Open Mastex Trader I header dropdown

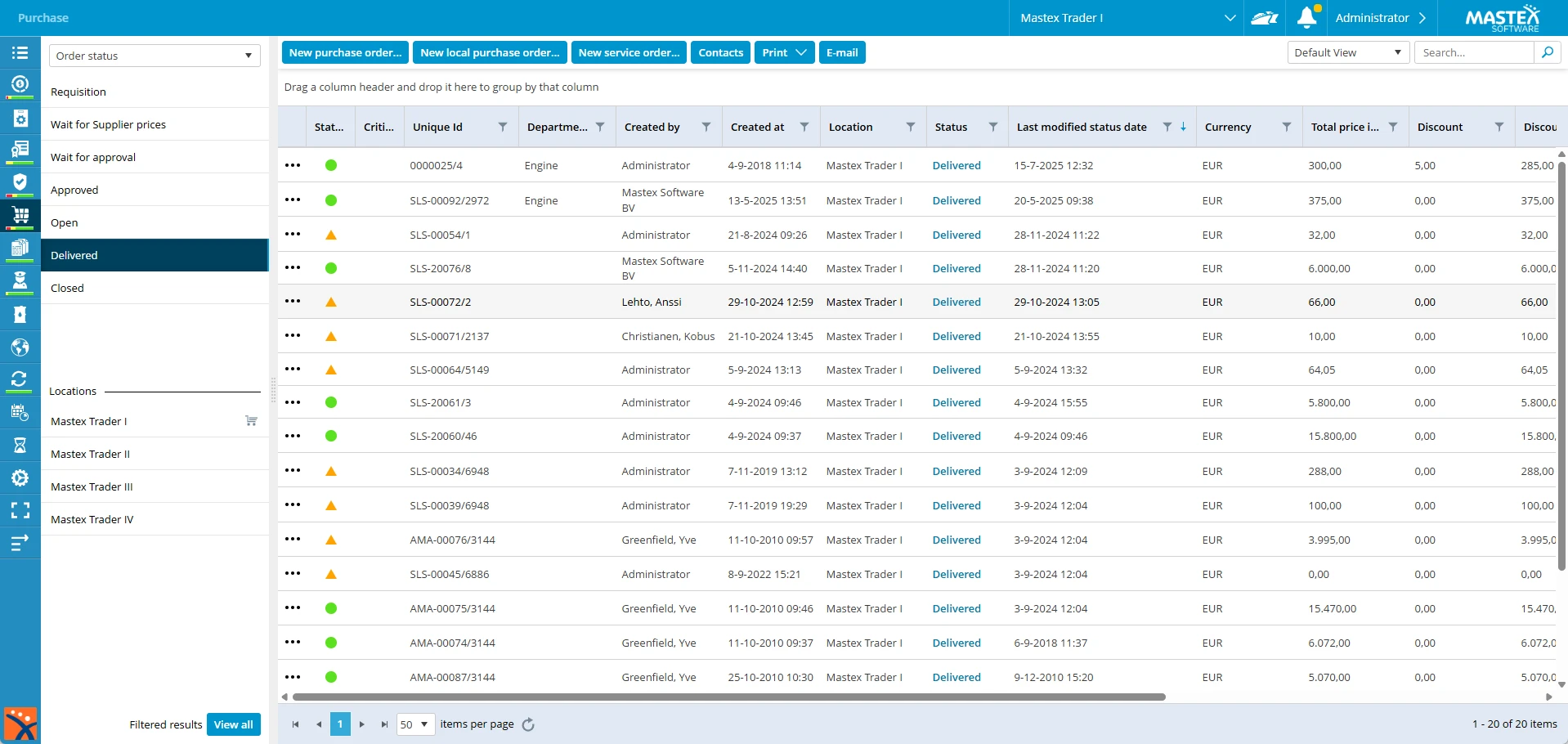[x=1127, y=18]
